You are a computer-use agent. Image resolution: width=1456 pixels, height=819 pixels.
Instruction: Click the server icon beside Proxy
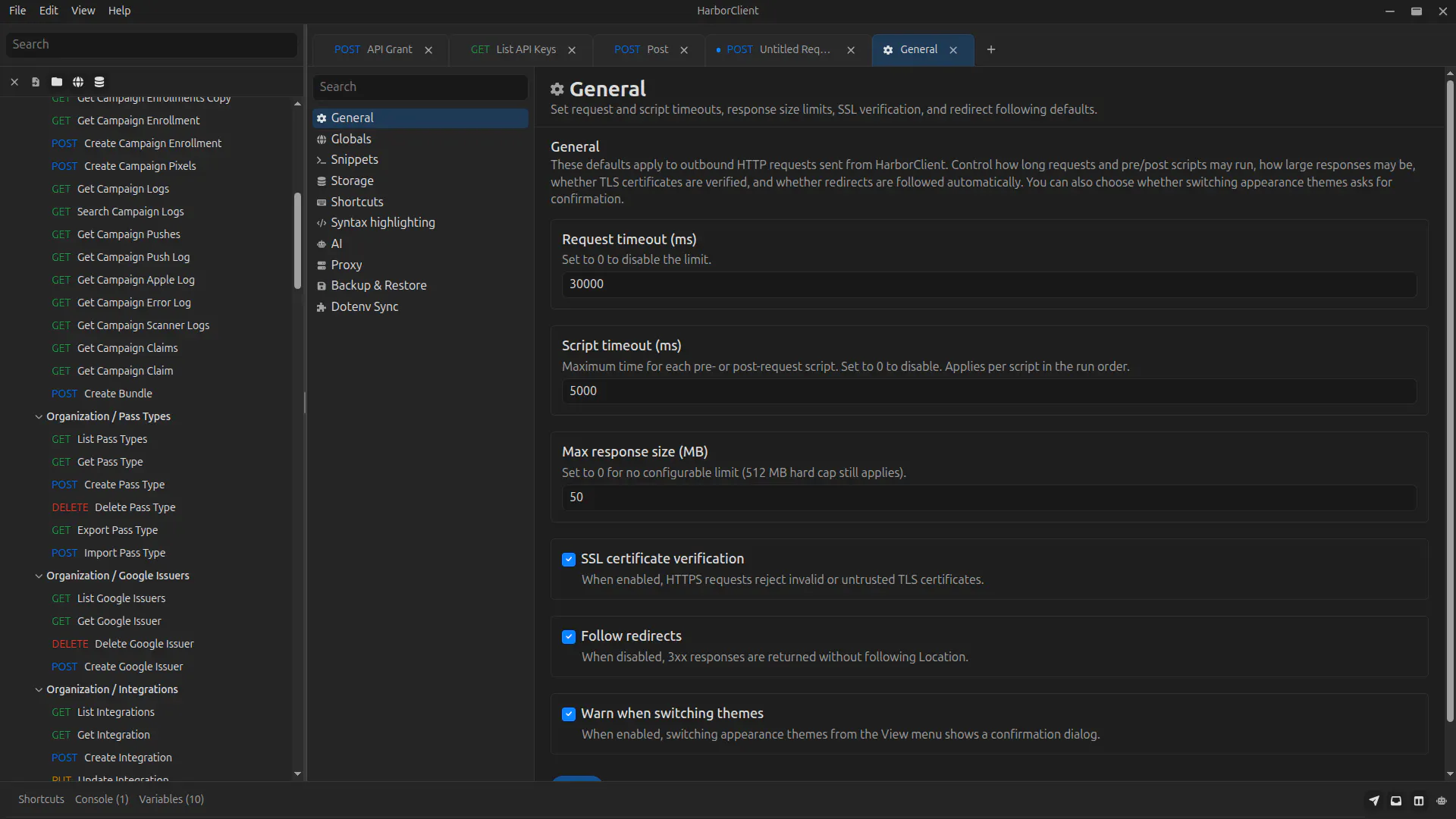[322, 265]
